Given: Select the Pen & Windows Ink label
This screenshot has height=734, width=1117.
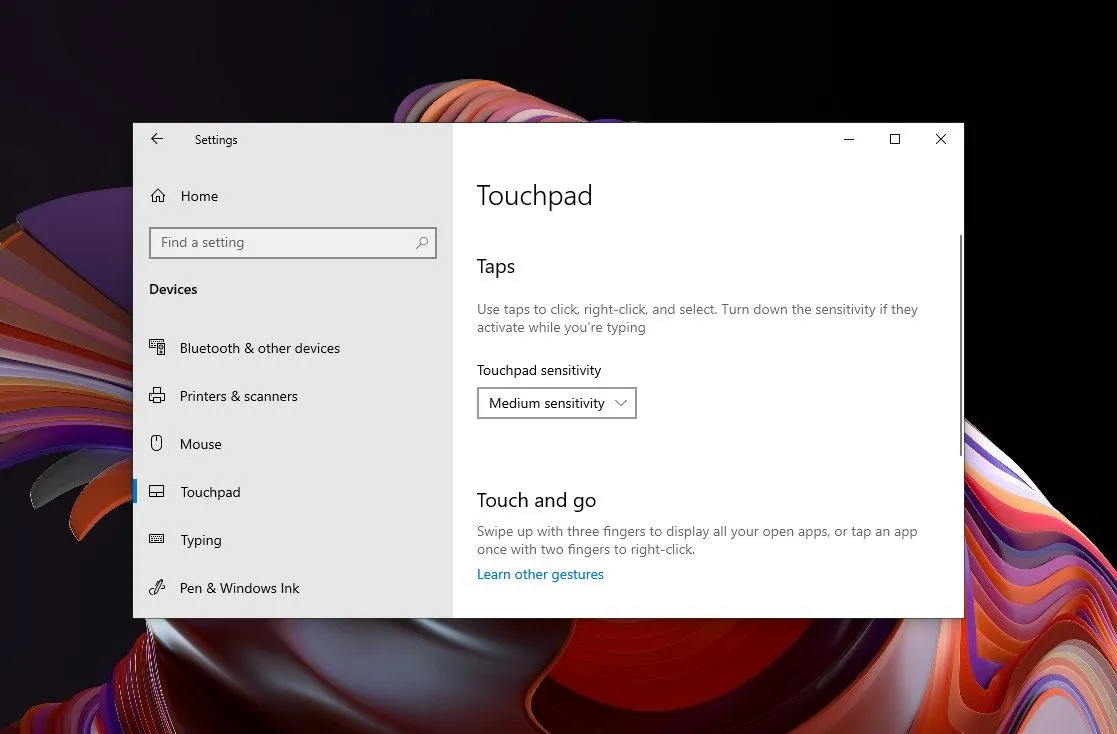Looking at the screenshot, I should [x=240, y=588].
